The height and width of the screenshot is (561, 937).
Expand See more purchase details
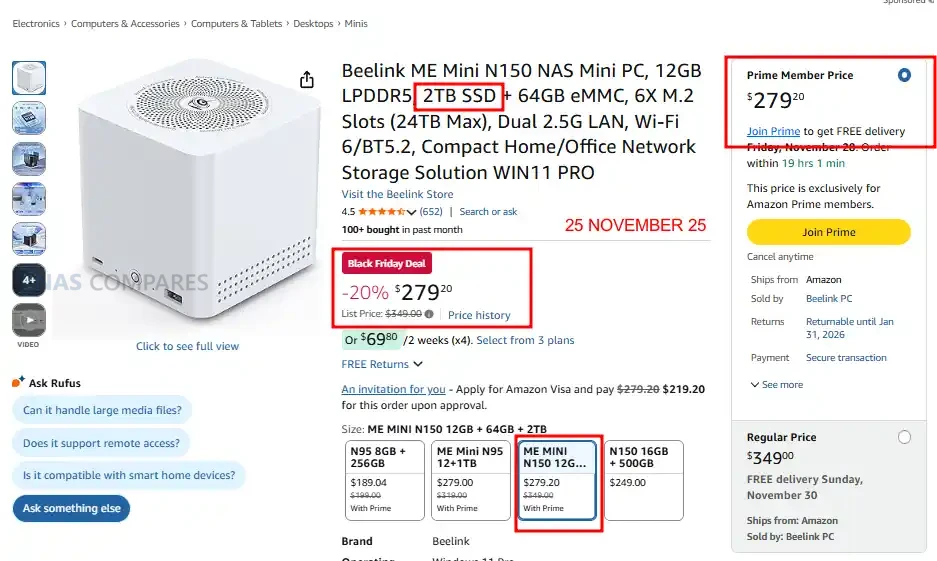(776, 384)
